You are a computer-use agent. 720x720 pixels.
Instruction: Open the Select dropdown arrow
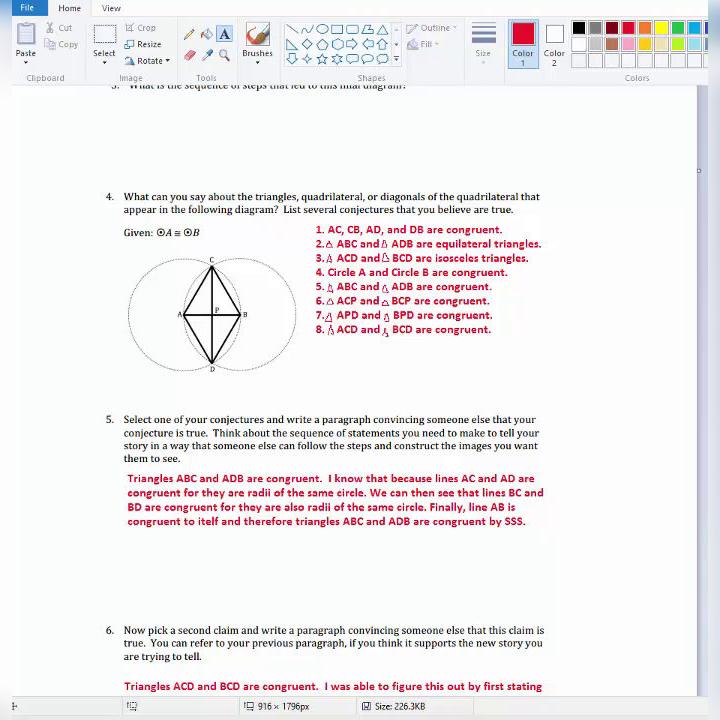coord(105,62)
